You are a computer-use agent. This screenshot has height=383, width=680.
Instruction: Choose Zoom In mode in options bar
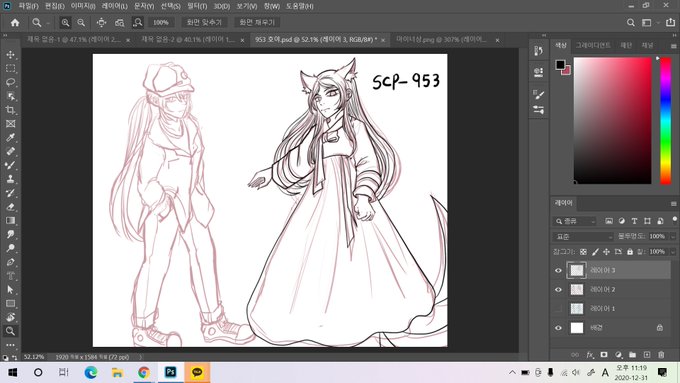65,23
